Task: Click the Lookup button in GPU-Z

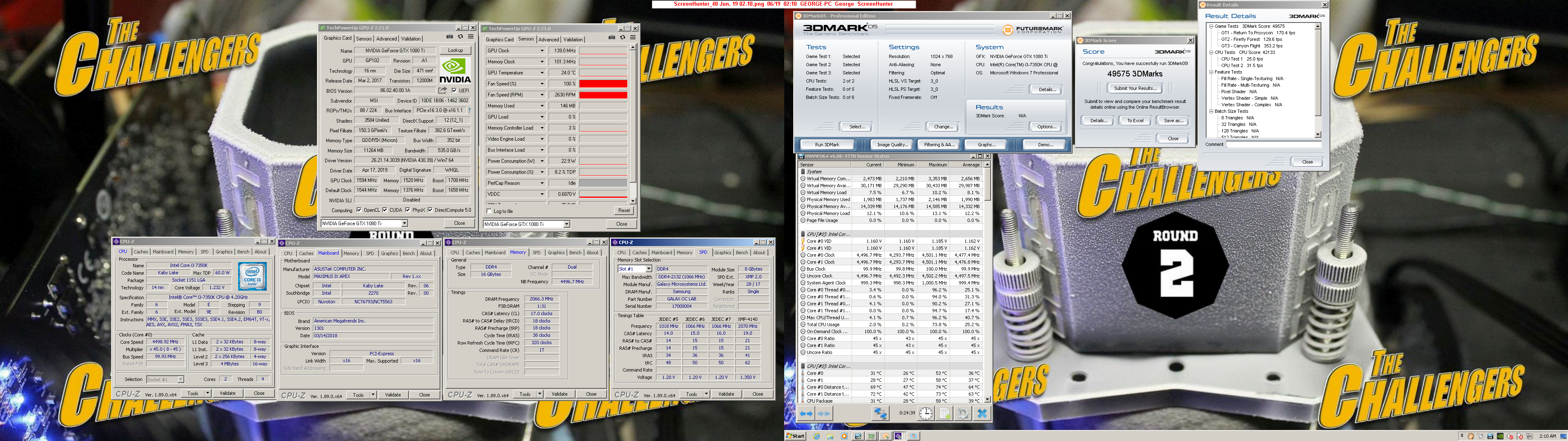Action: 455,51
